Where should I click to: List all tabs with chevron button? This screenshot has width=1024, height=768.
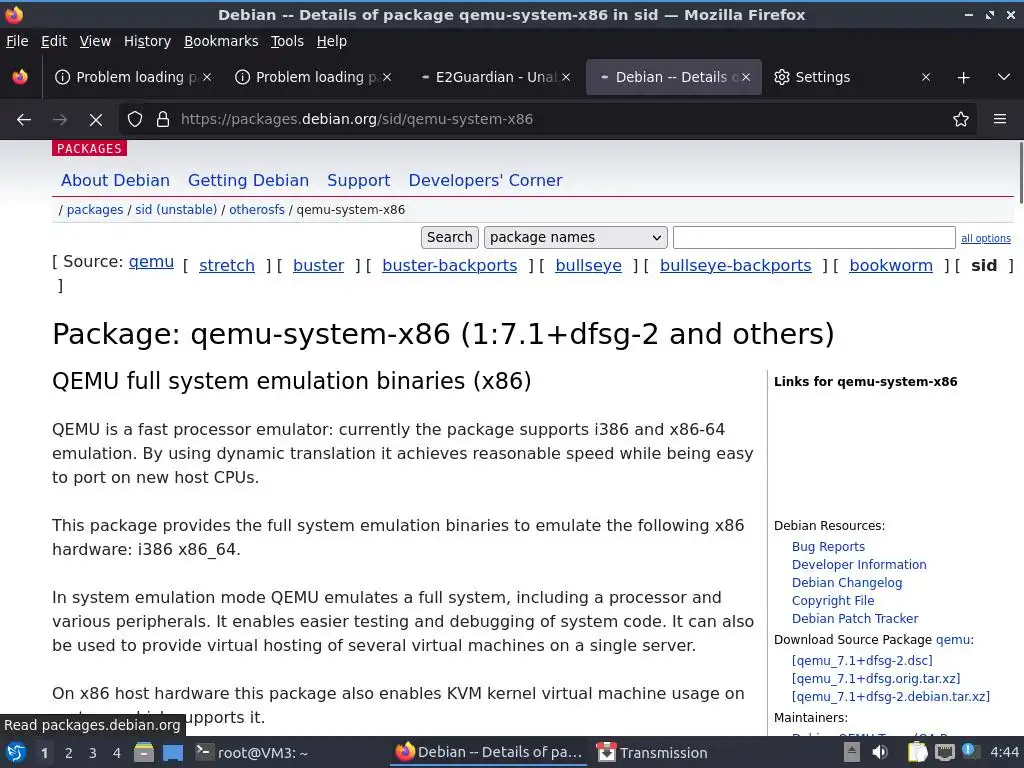pyautogui.click(x=1004, y=77)
